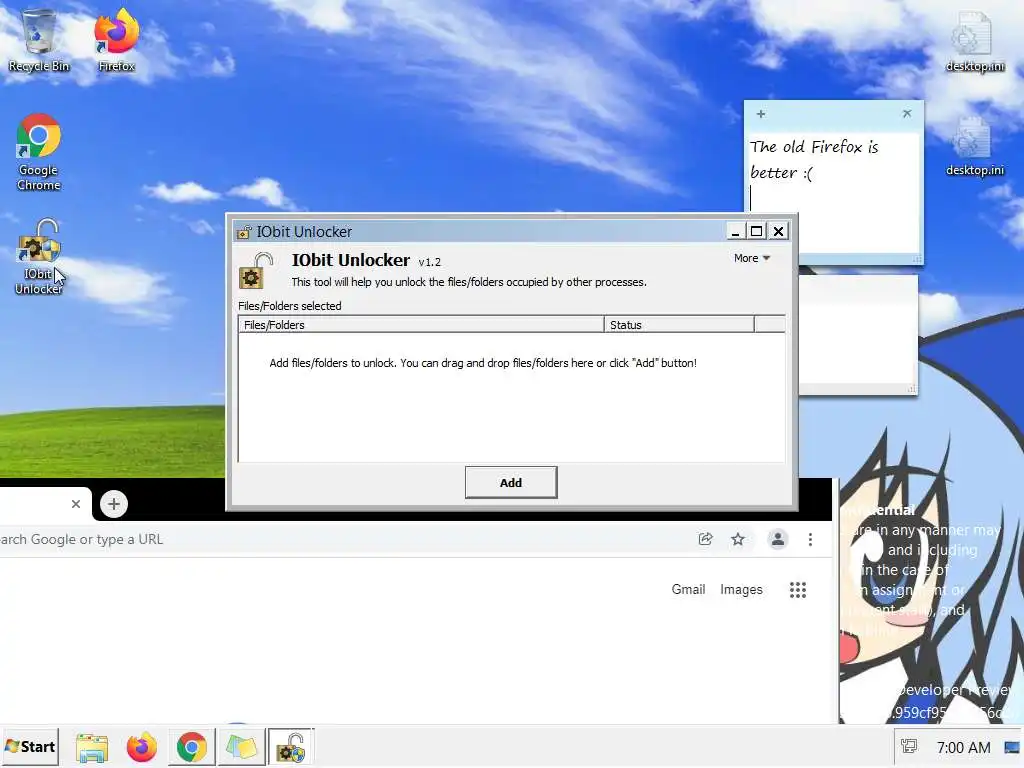Switch to Chrome from the taskbar
This screenshot has width=1024, height=768.
[191, 748]
